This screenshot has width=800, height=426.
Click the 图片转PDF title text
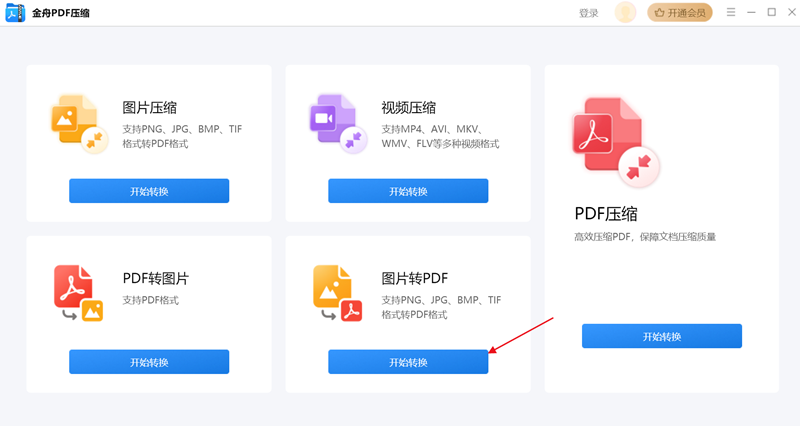click(x=415, y=279)
